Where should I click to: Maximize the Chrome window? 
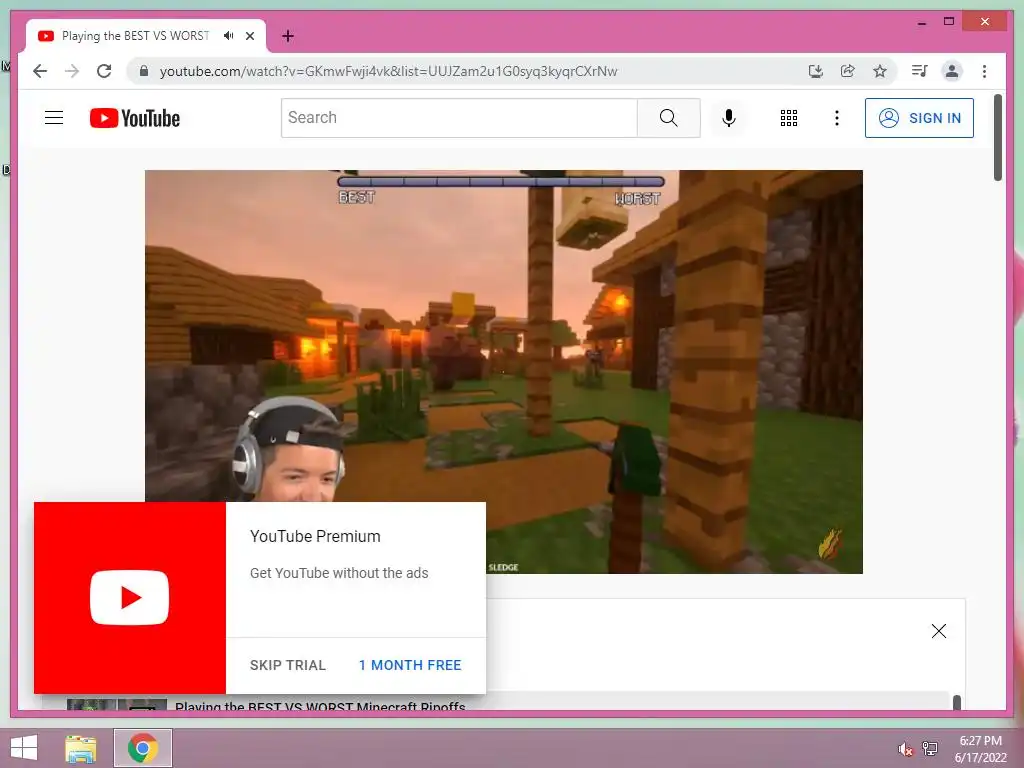[x=949, y=22]
